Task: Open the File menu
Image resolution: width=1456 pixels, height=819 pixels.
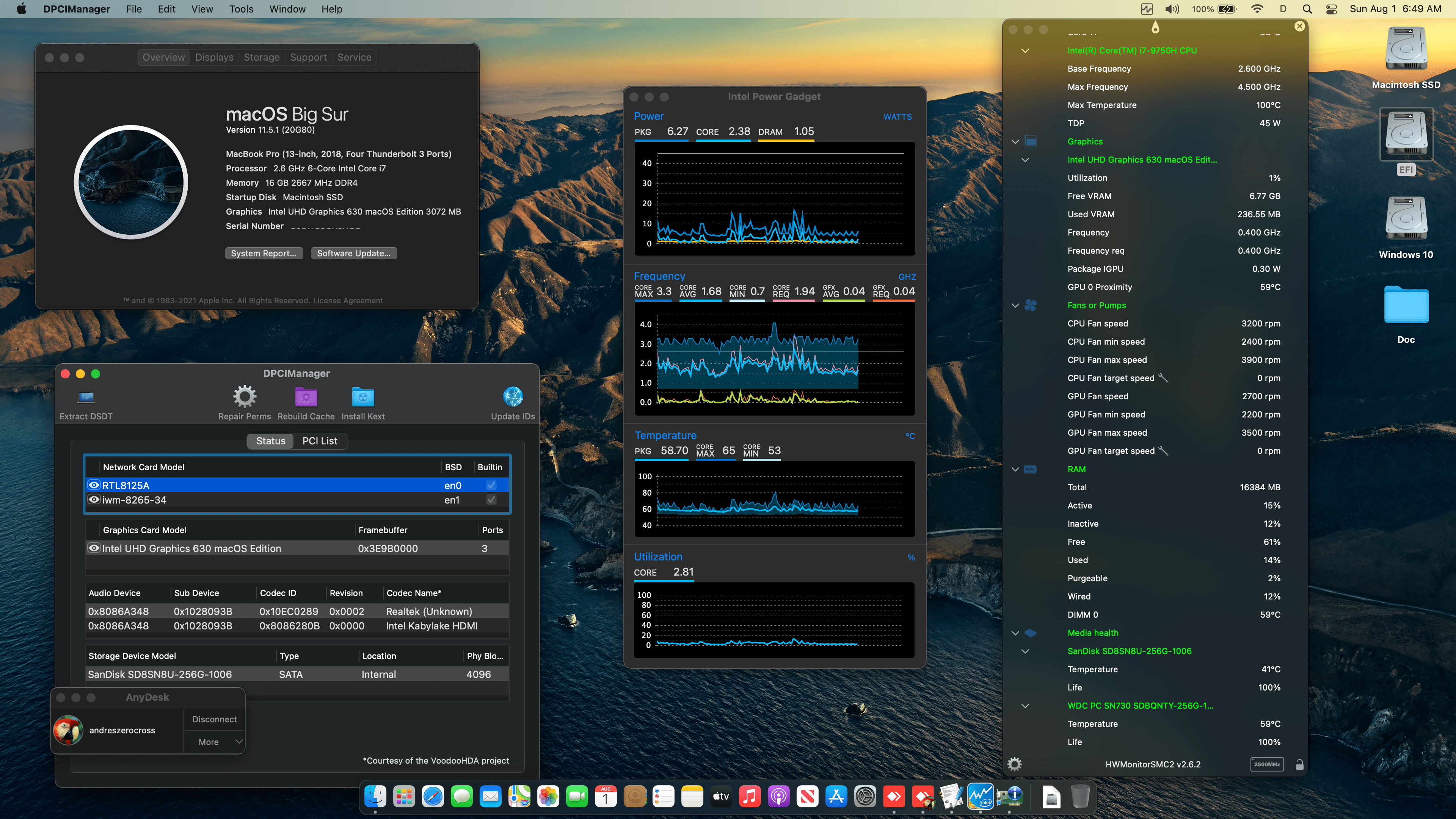Action: [133, 9]
